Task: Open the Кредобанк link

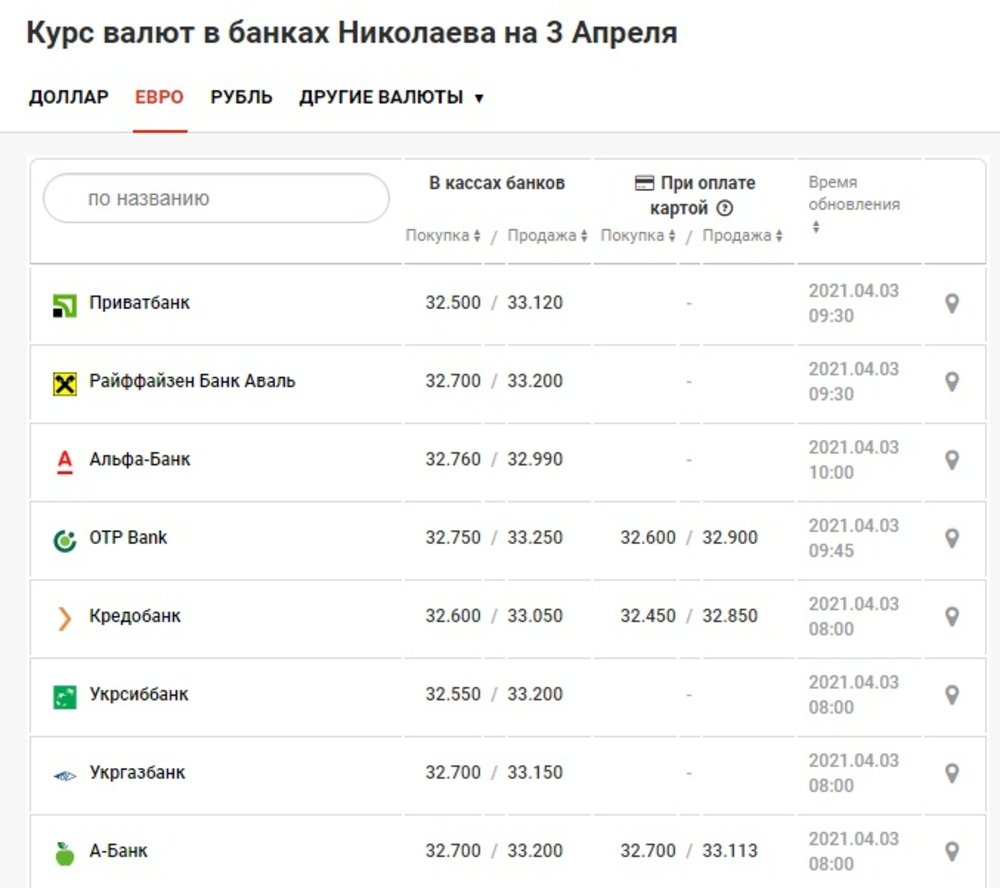Action: 135,616
